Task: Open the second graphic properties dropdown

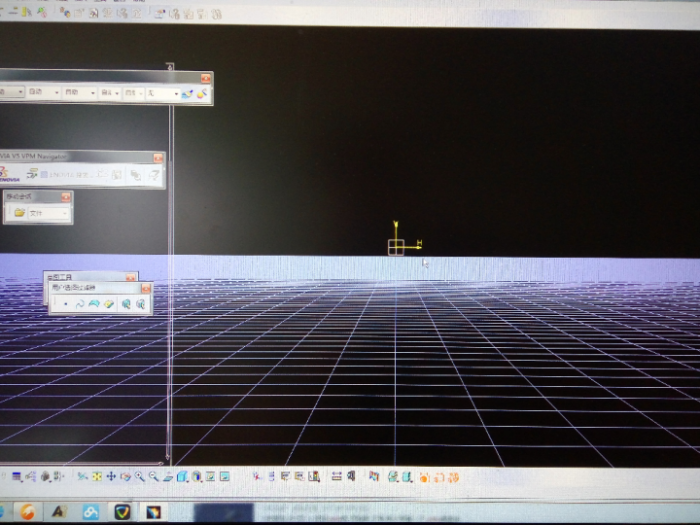Action: coord(55,93)
